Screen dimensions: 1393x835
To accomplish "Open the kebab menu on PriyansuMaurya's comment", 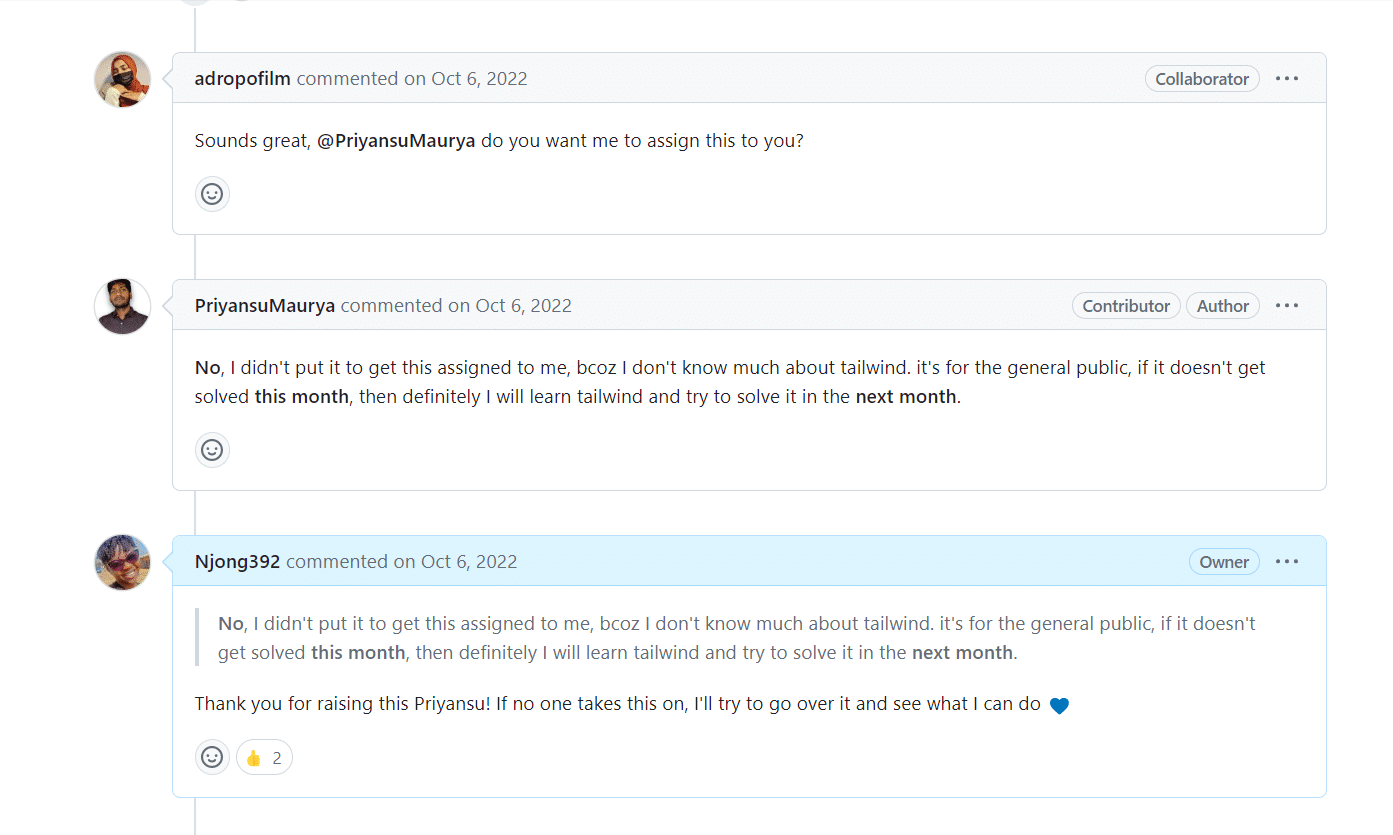I will pos(1287,305).
